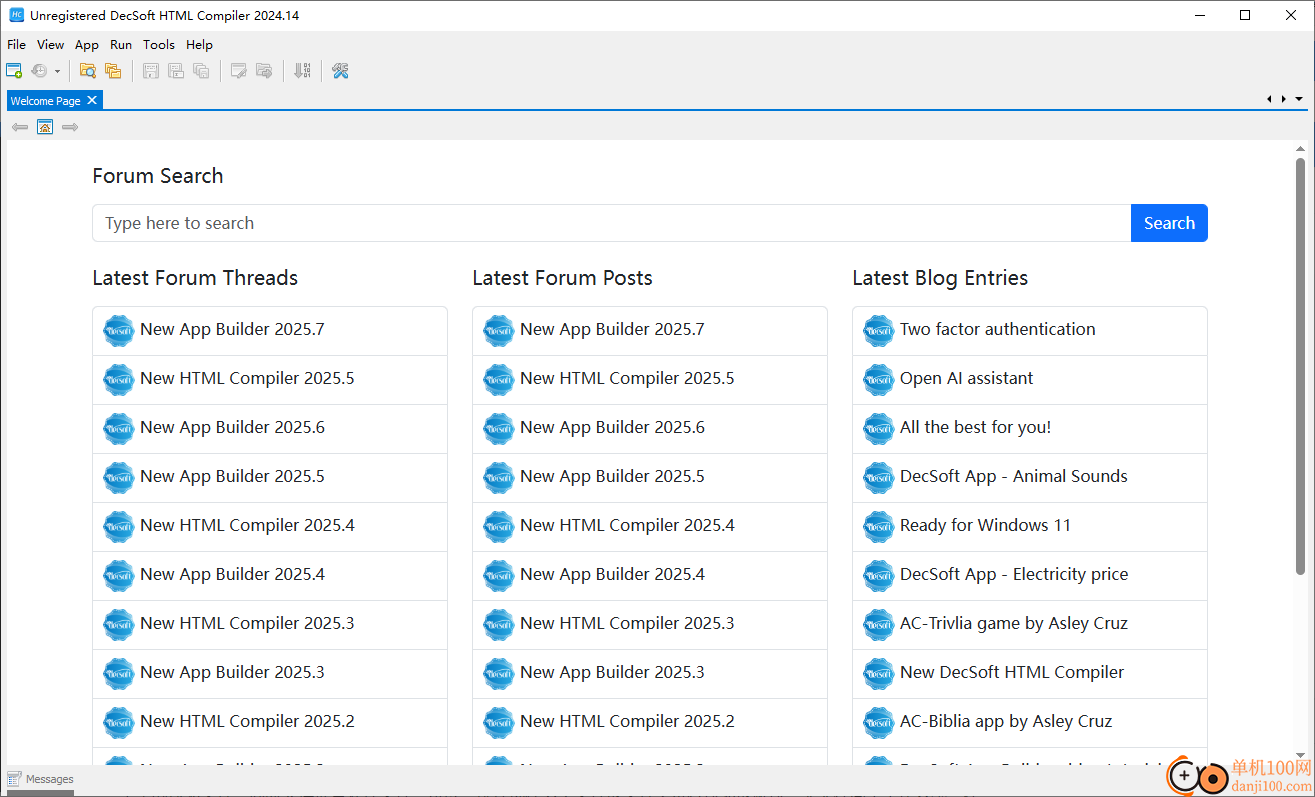Screen dimensions: 1315x797
Task: Go forward with the right arrow icon
Action: [x=70, y=127]
